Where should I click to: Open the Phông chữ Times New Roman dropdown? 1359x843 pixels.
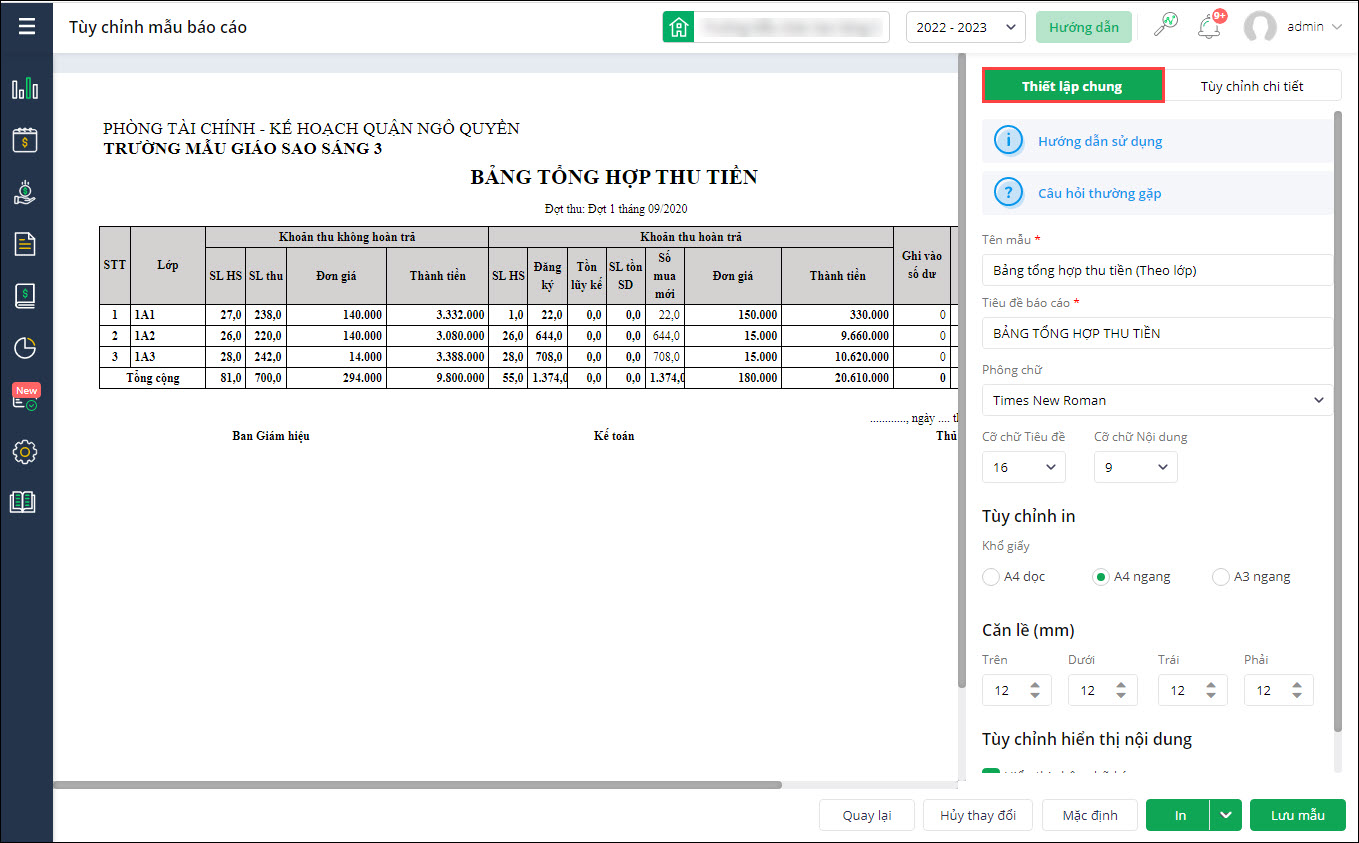point(1157,400)
